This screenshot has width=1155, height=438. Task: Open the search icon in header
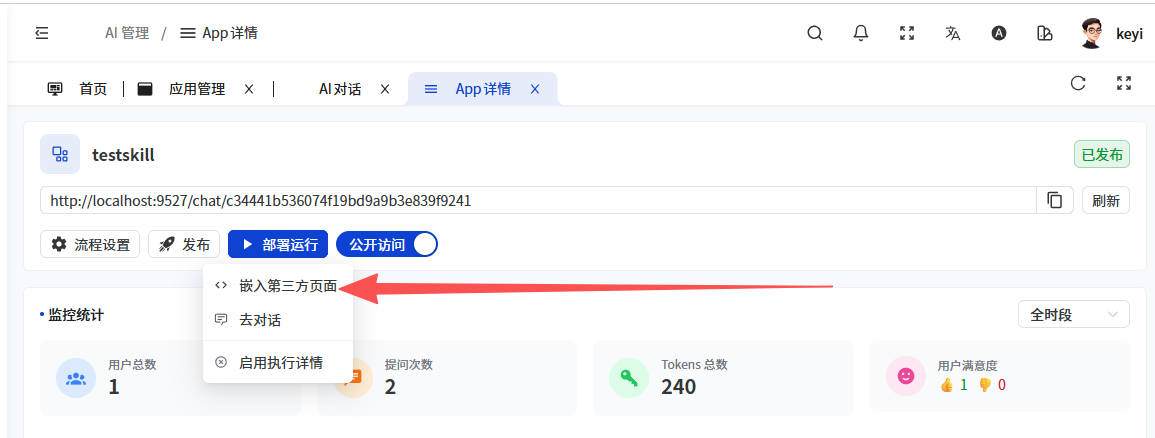[x=815, y=33]
